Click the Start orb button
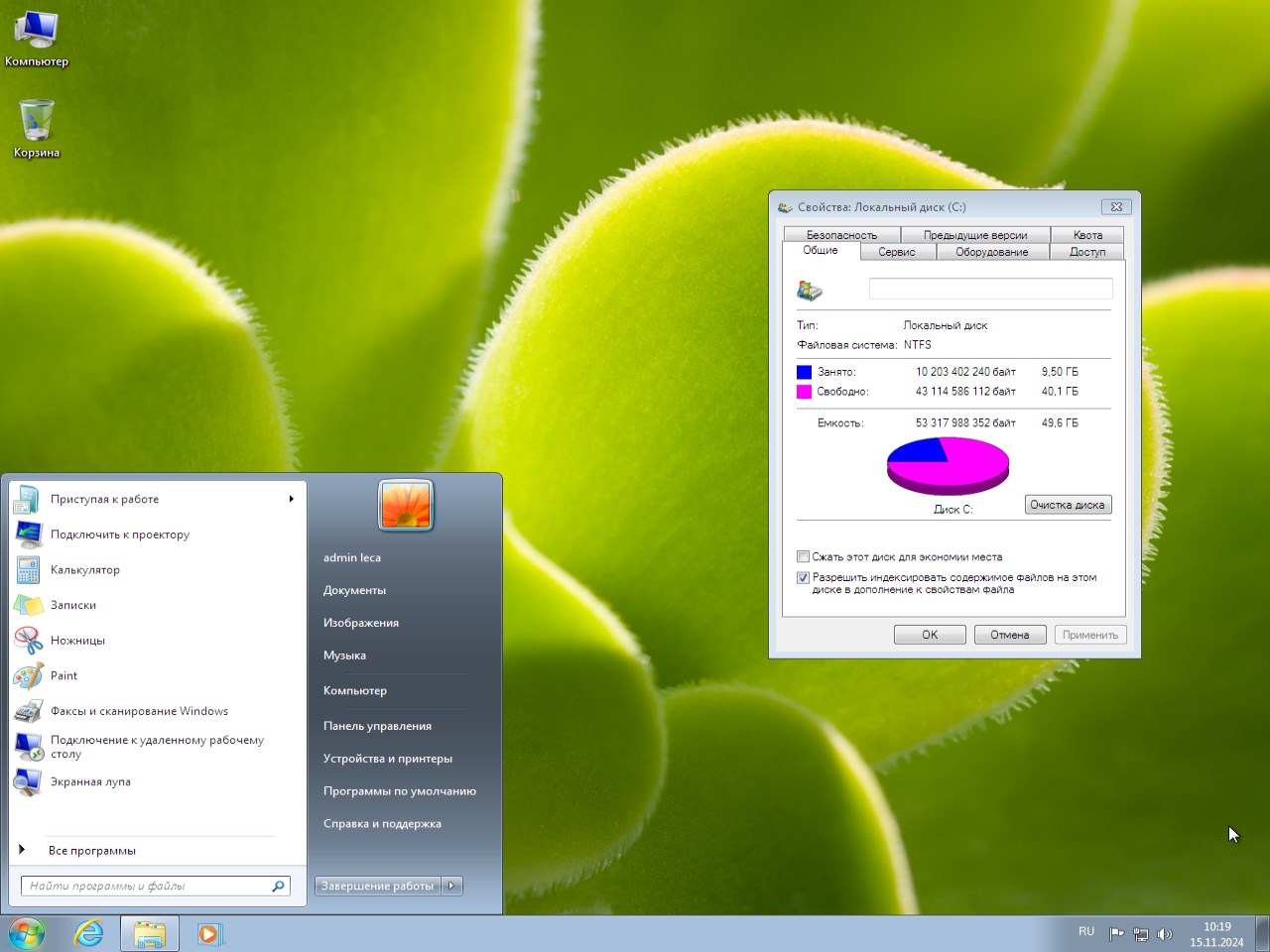Image resolution: width=1270 pixels, height=952 pixels. [x=27, y=933]
